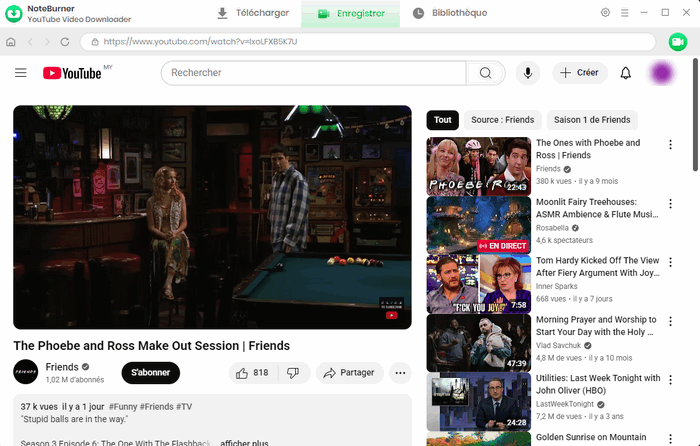Open options for Utilities Last Week Tonight video
This screenshot has width=700, height=446.
tap(670, 379)
